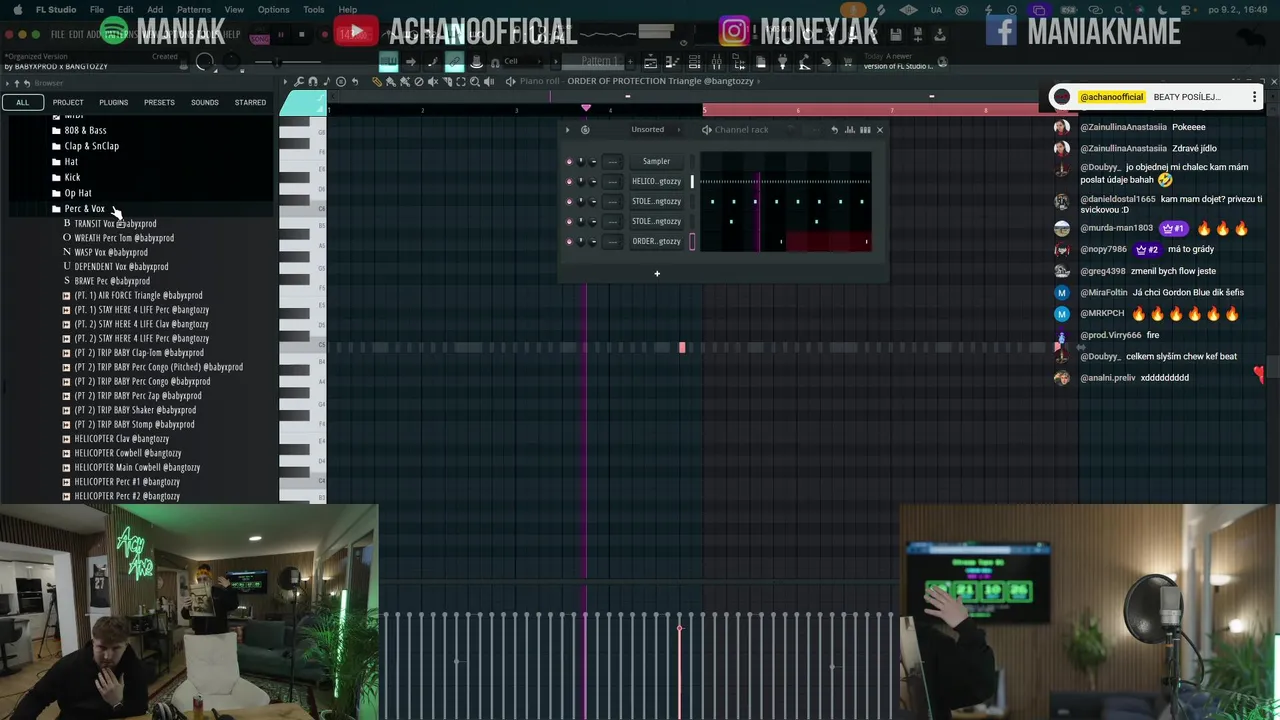Image resolution: width=1280 pixels, height=720 pixels.
Task: Add new pattern with plus beside Pattern 1
Action: tap(630, 62)
